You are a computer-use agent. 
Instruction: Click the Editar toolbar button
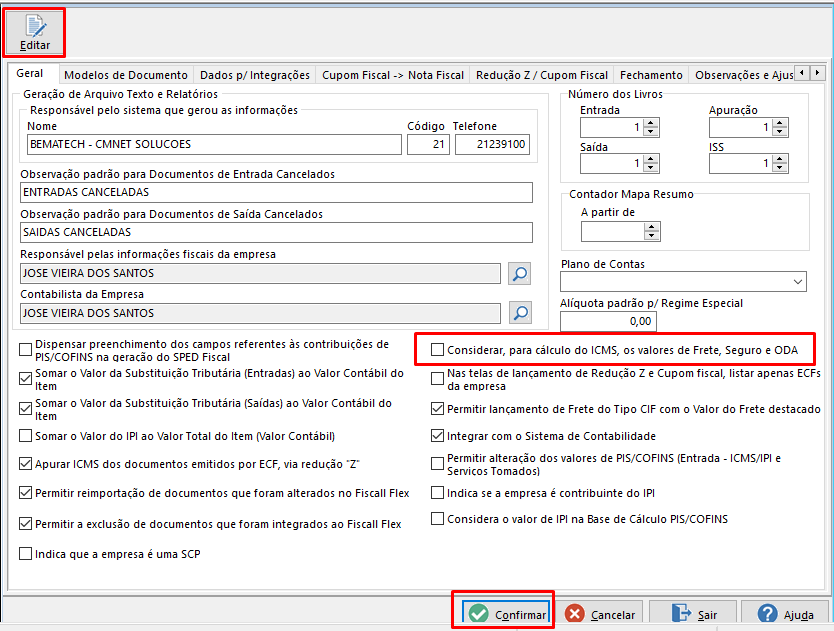(x=35, y=33)
